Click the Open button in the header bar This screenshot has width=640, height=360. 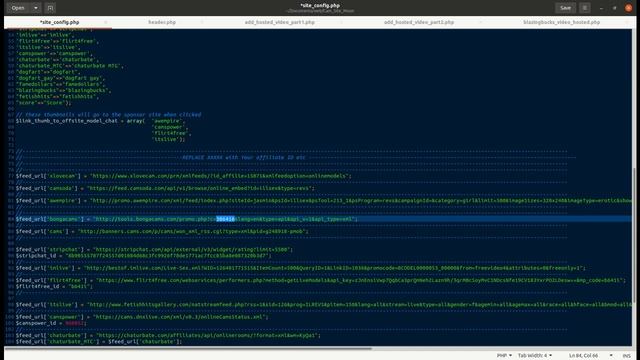[x=18, y=8]
